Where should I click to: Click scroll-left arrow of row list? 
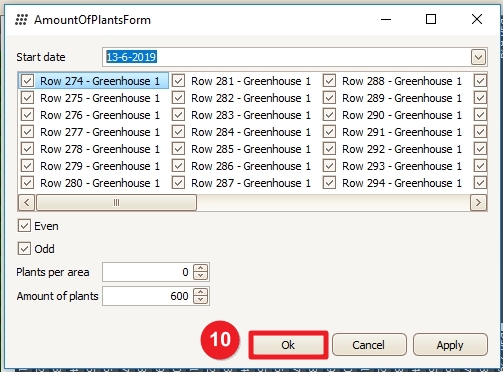click(x=27, y=202)
